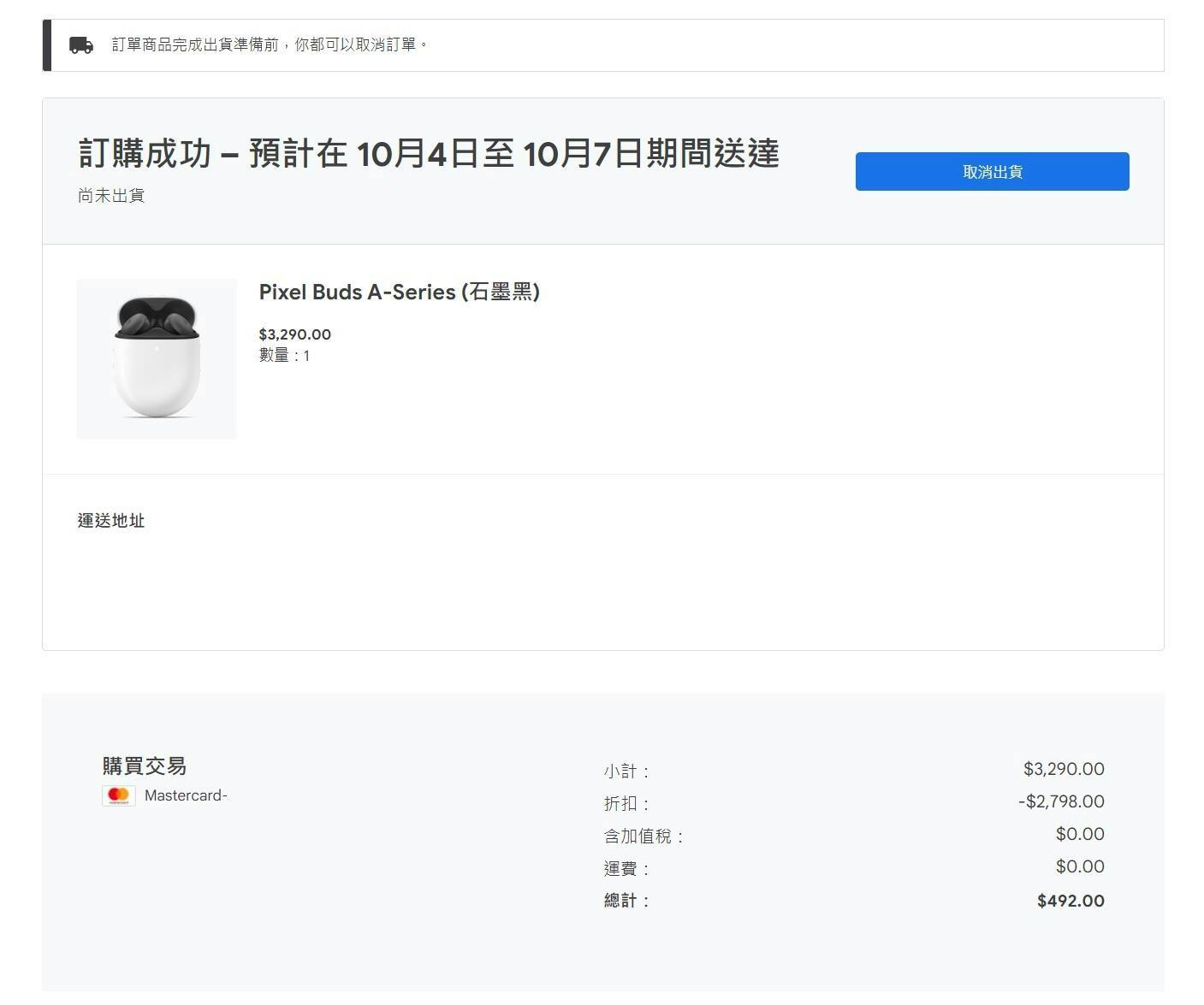Image resolution: width=1204 pixels, height=1005 pixels.
Task: Click the product price $3,290.00 below the title
Action: point(295,334)
